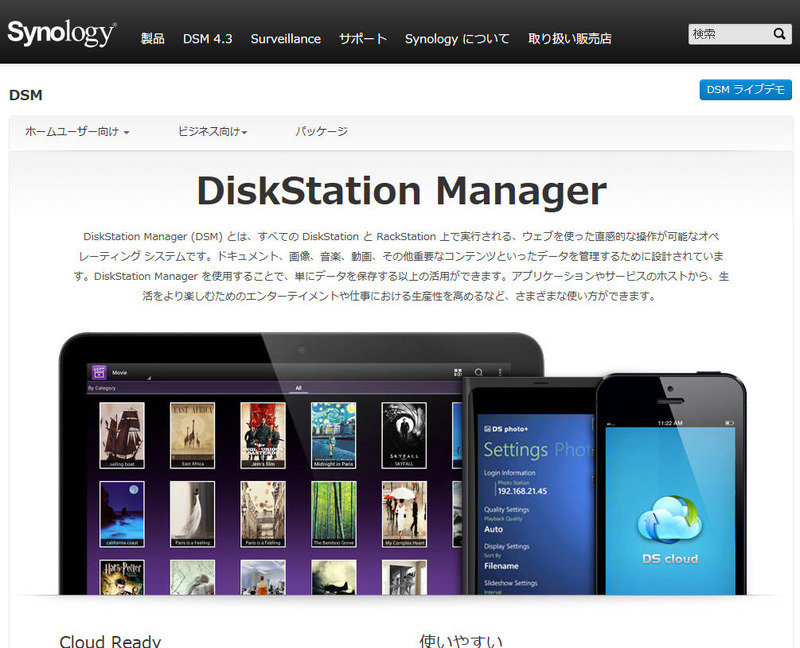800x648 pixels.
Task: Open the 製品 menu in top navigation
Action: 152,39
